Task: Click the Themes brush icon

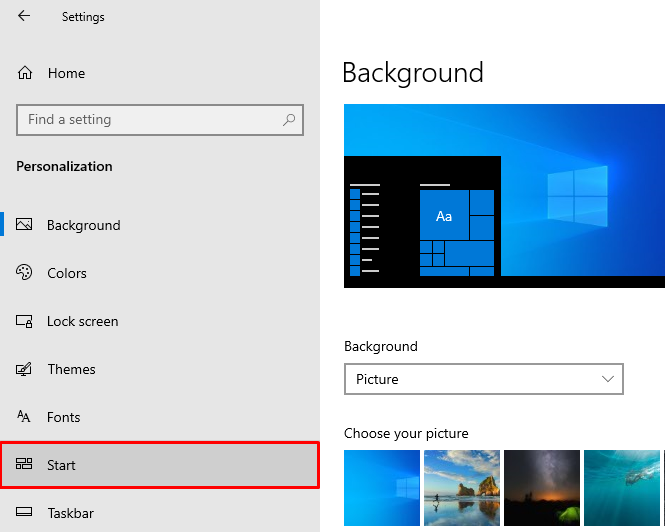Action: 24,369
